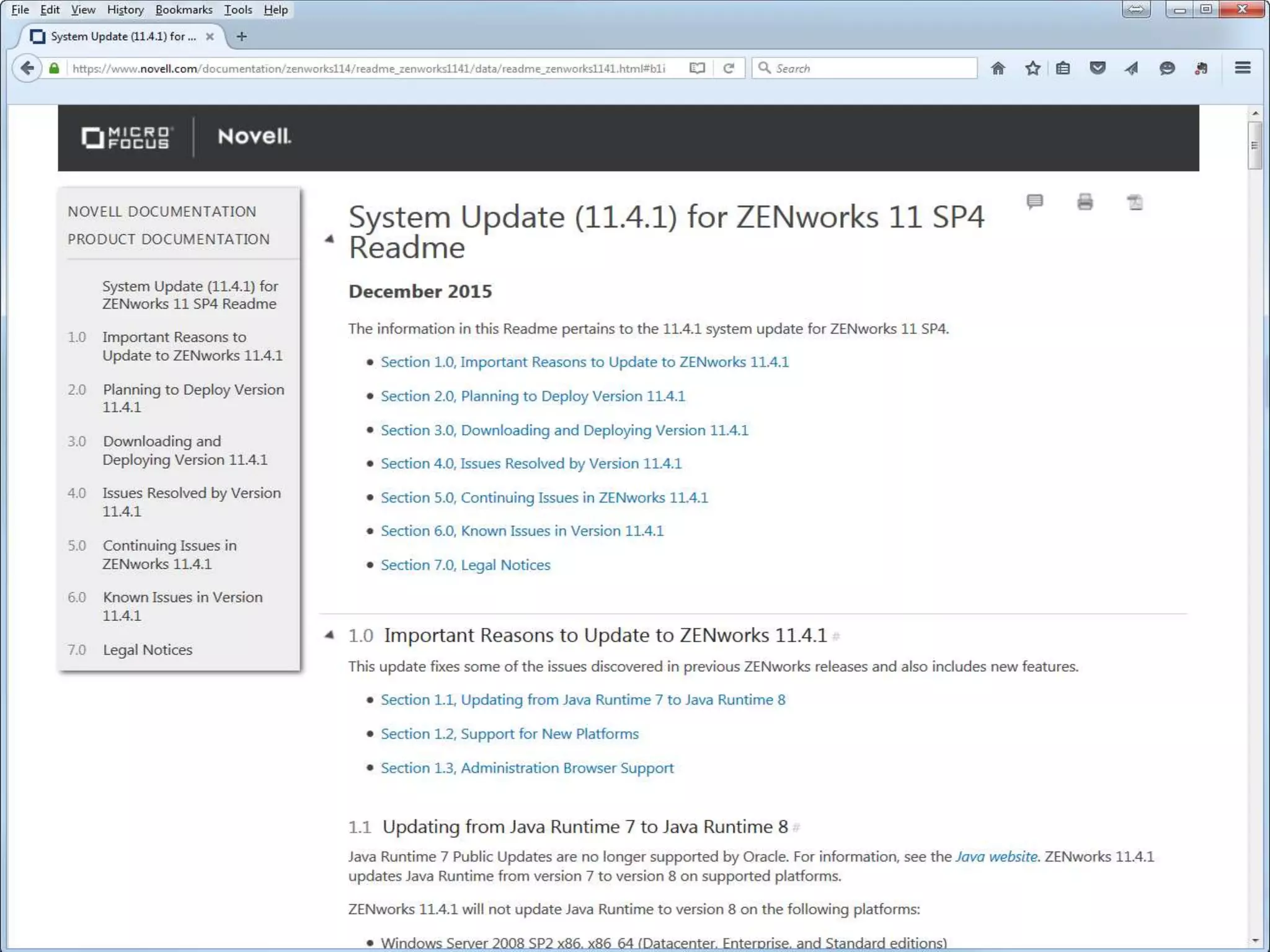
Task: Toggle Reader View icon in address bar
Action: click(x=697, y=68)
